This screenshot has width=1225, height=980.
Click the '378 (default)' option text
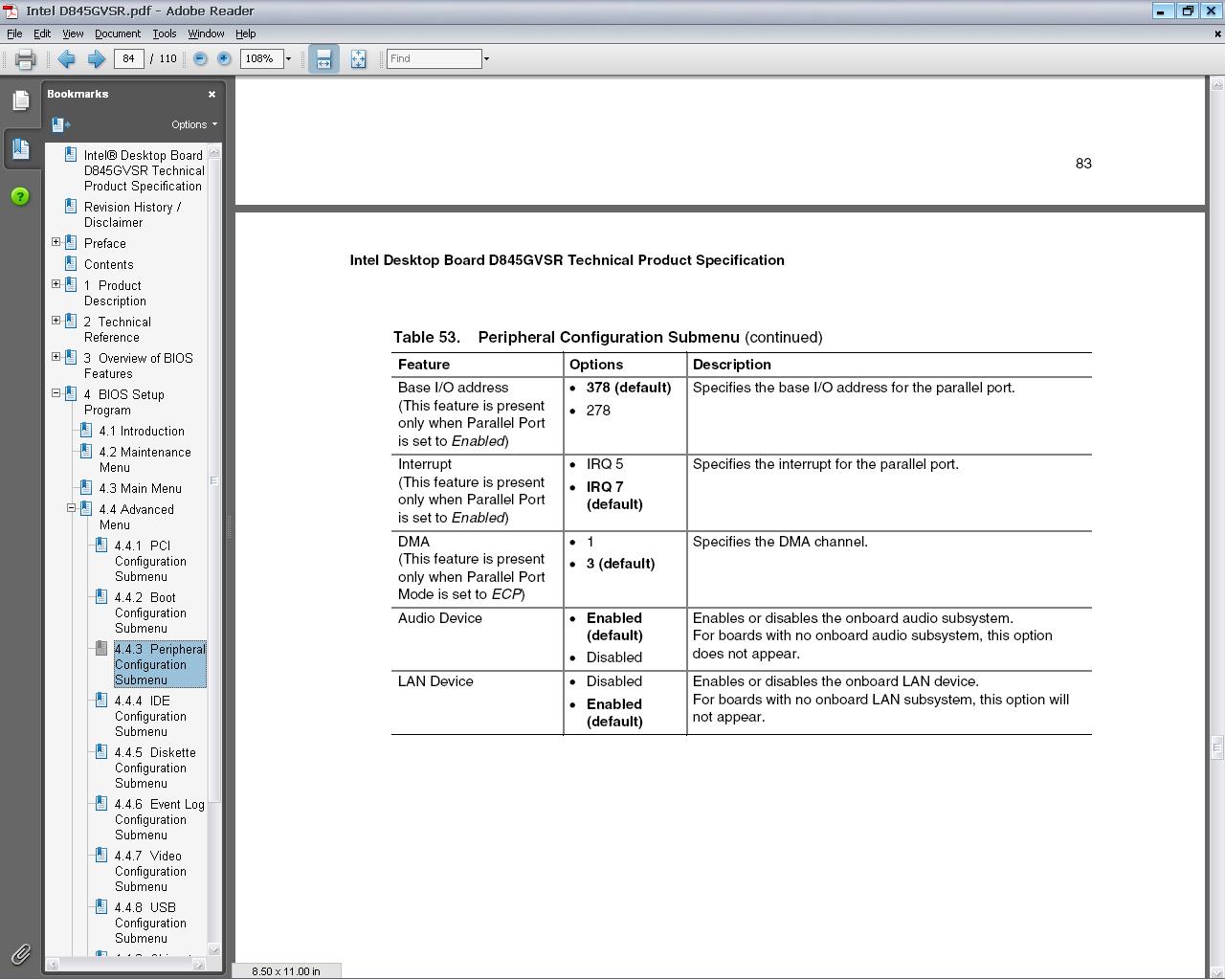629,388
